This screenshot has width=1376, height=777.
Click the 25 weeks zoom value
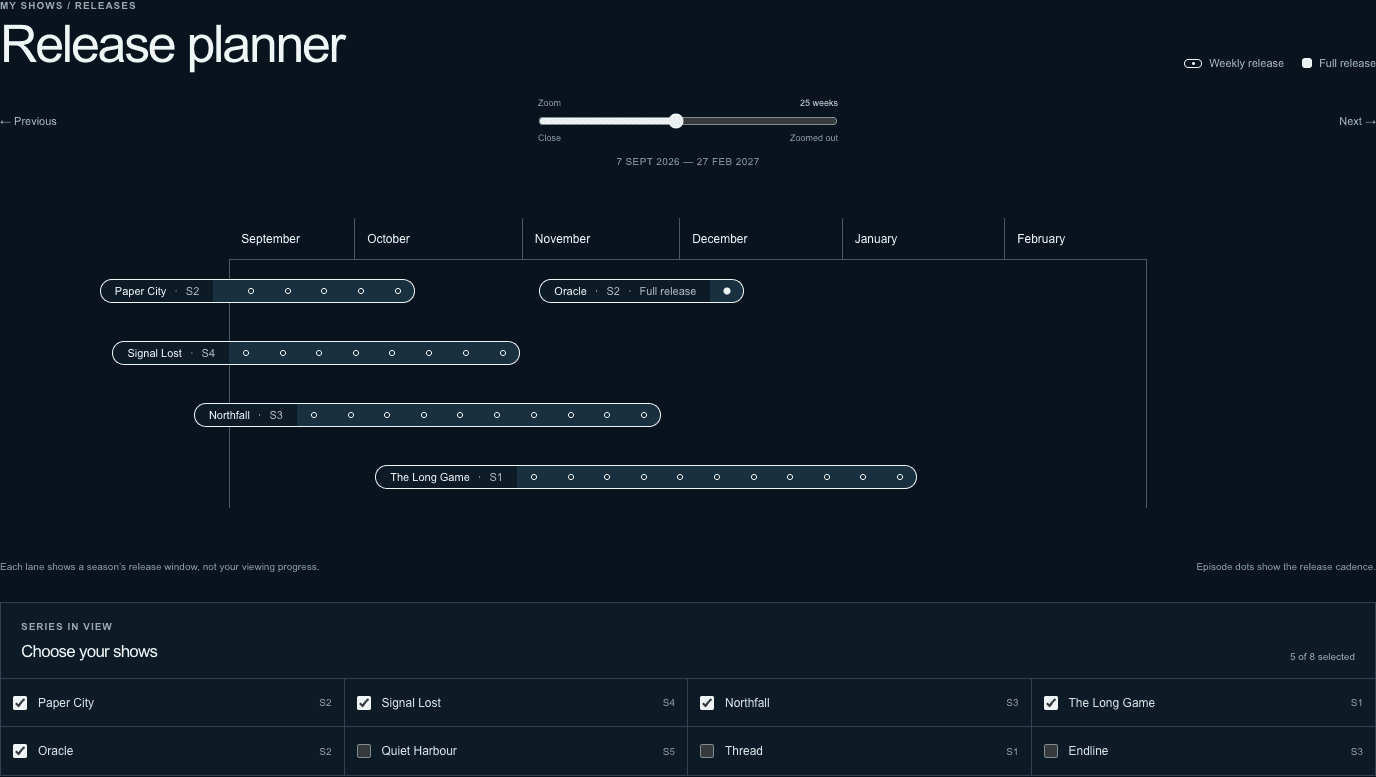pos(819,103)
